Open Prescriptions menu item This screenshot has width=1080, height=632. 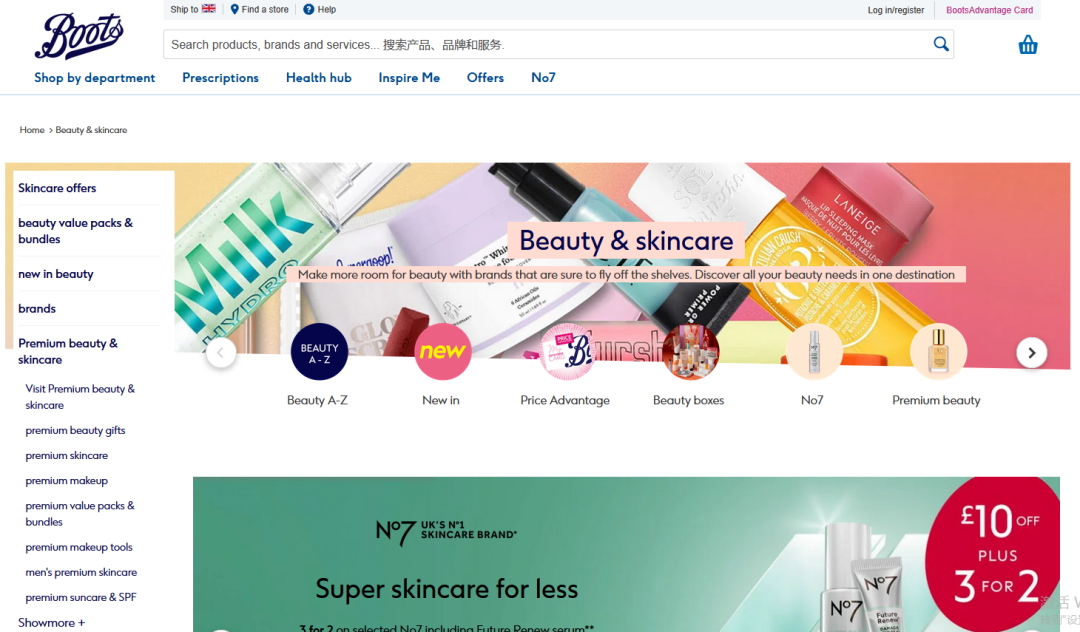click(x=220, y=78)
